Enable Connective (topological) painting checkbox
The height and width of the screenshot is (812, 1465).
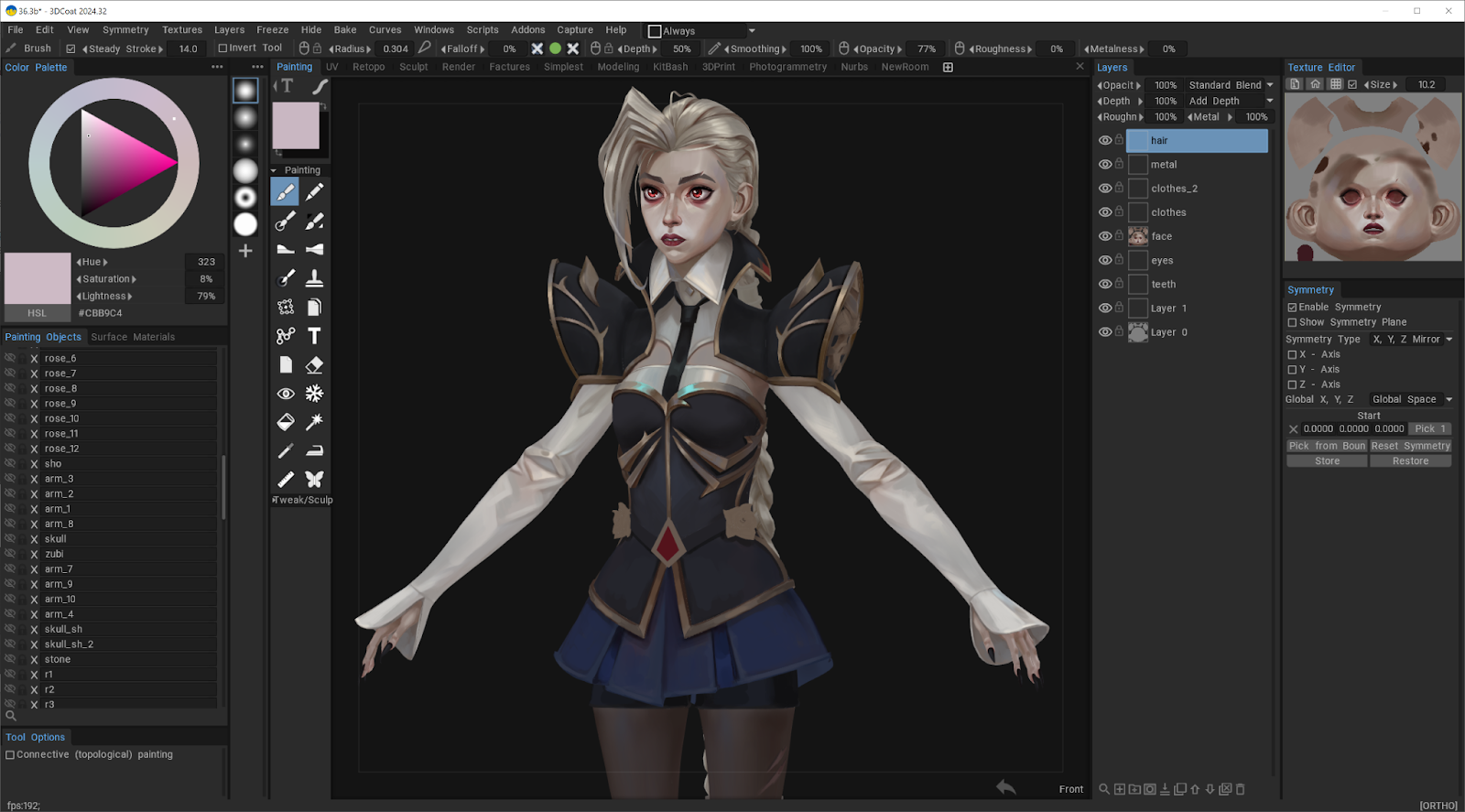tap(10, 755)
